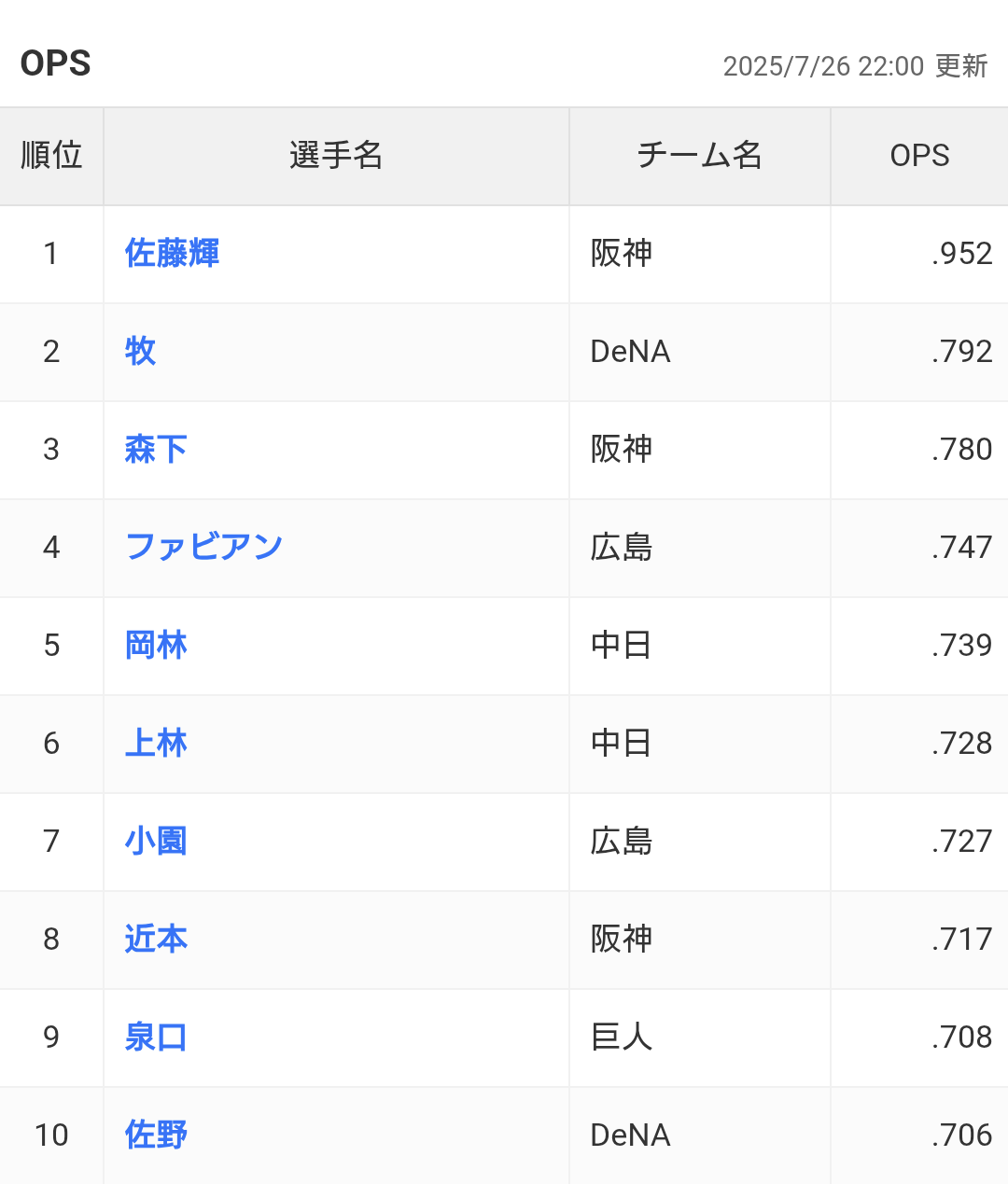Open player 近本 profile link
Image resolution: width=1008 pixels, height=1184 pixels.
pos(156,940)
